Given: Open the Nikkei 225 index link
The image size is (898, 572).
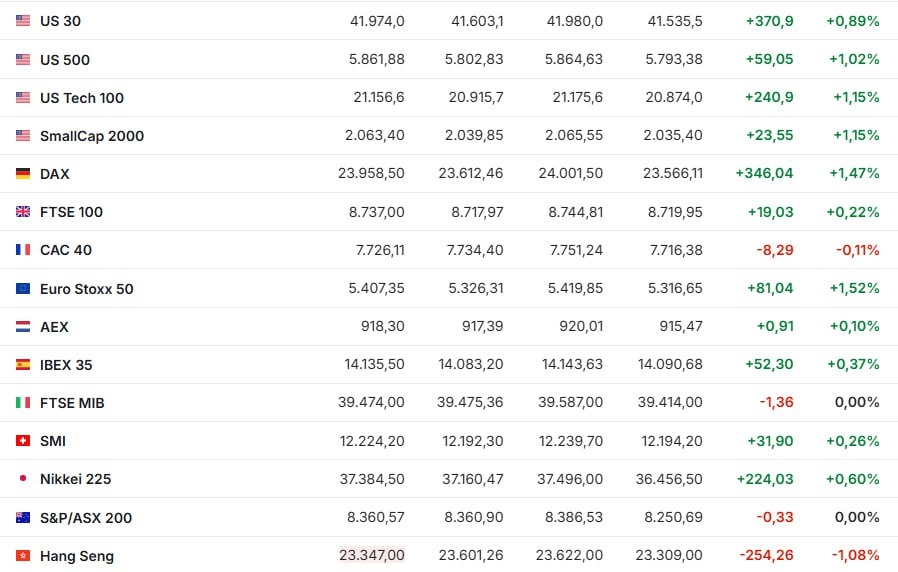Looking at the screenshot, I should click(76, 479).
